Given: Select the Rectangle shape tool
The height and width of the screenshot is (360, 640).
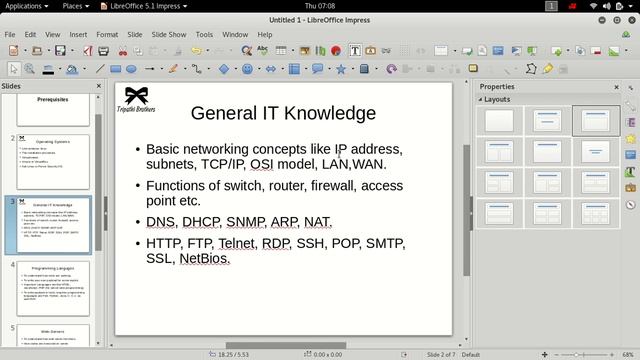Looking at the screenshot, I should click(116, 69).
